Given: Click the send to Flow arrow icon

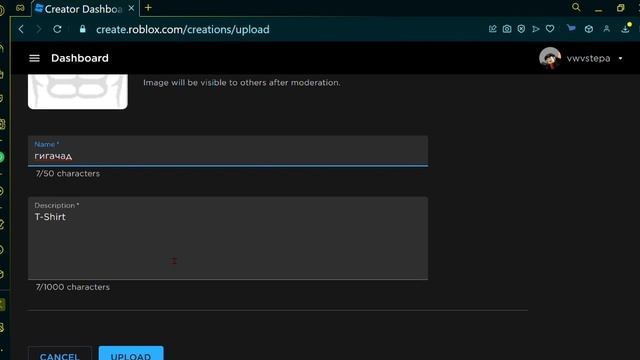Looking at the screenshot, I should point(536,29).
